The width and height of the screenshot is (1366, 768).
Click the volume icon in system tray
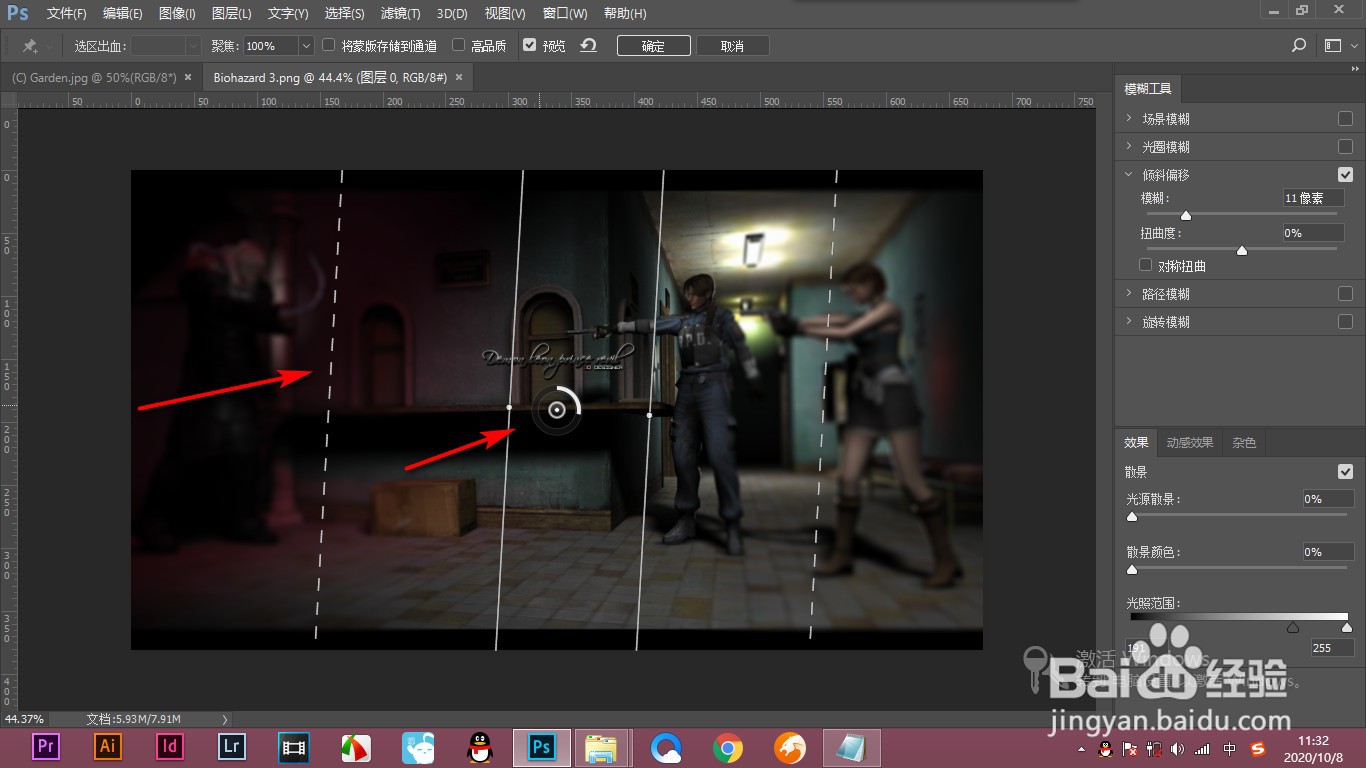(1178, 748)
